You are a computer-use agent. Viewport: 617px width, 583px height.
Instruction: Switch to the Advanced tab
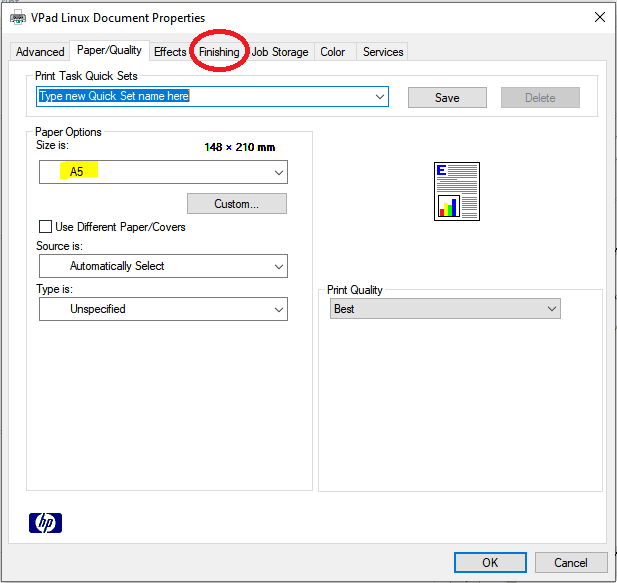40,52
